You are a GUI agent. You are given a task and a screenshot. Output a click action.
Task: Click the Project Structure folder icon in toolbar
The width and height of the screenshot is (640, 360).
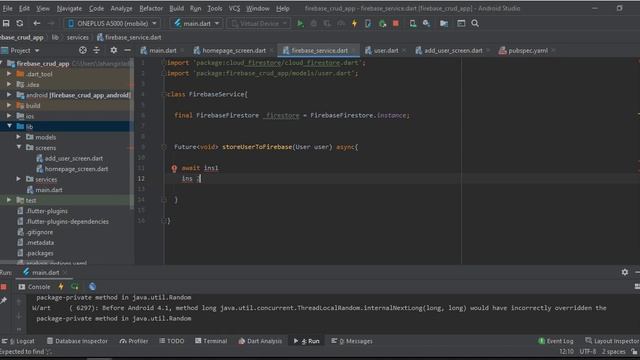[444, 23]
